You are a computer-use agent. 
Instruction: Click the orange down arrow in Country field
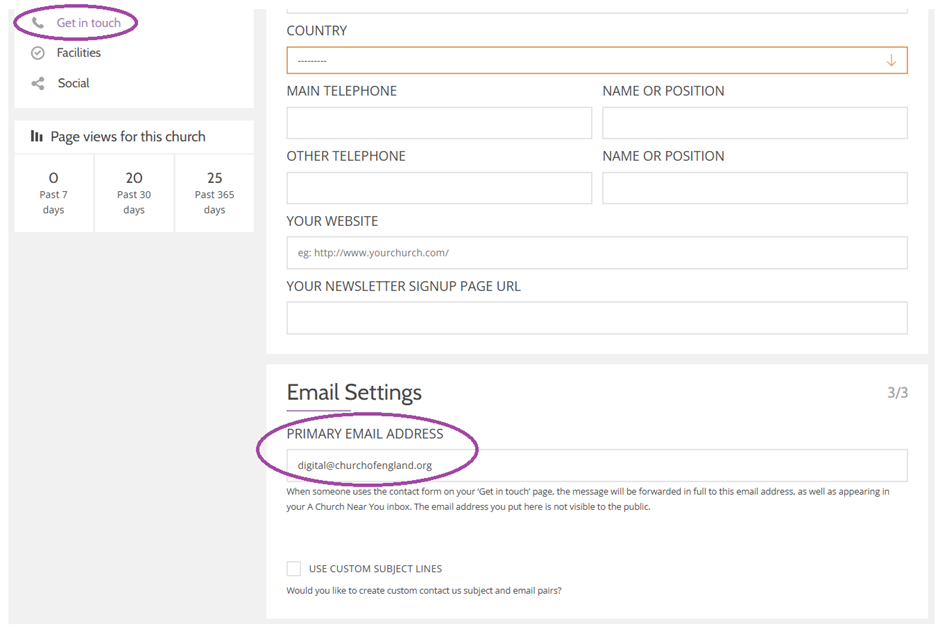(891, 61)
